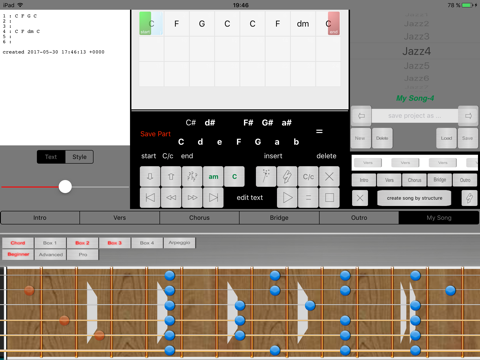Select the G chord cell in the grid
The width and height of the screenshot is (480, 360).
(x=202, y=24)
